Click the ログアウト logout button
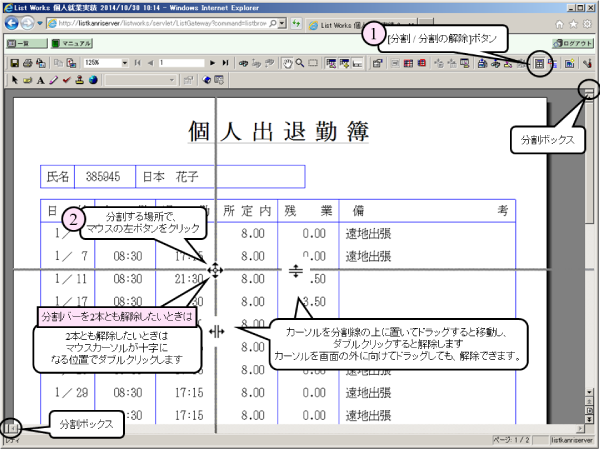This screenshot has width=600, height=450. (572, 43)
